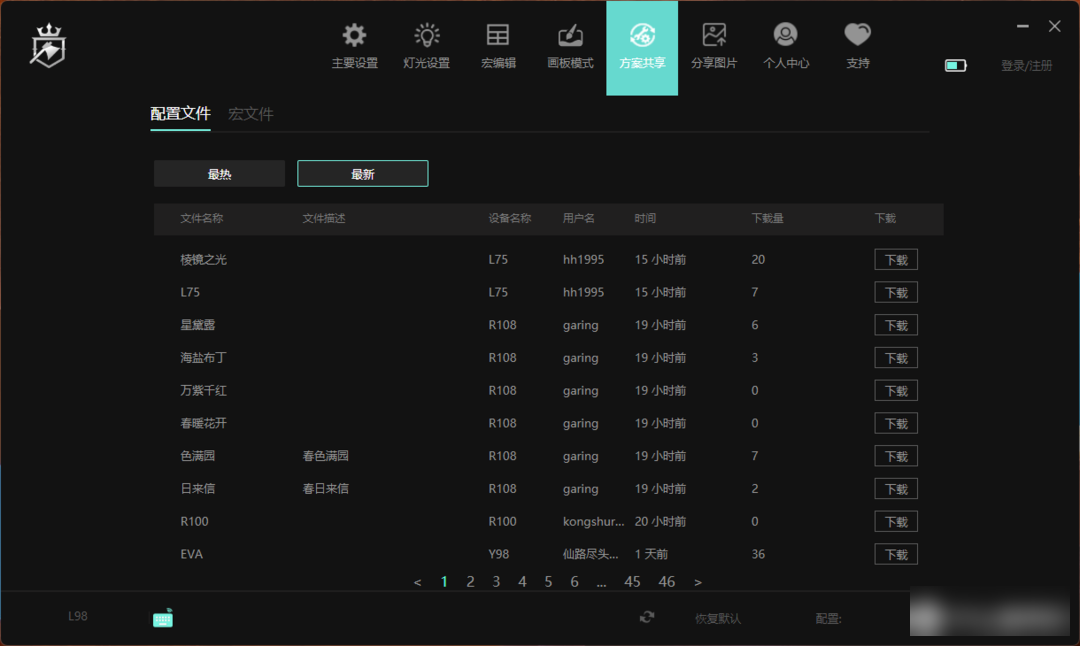The height and width of the screenshot is (646, 1080).
Task: Click the 下载量 column header
Action: coord(767,218)
